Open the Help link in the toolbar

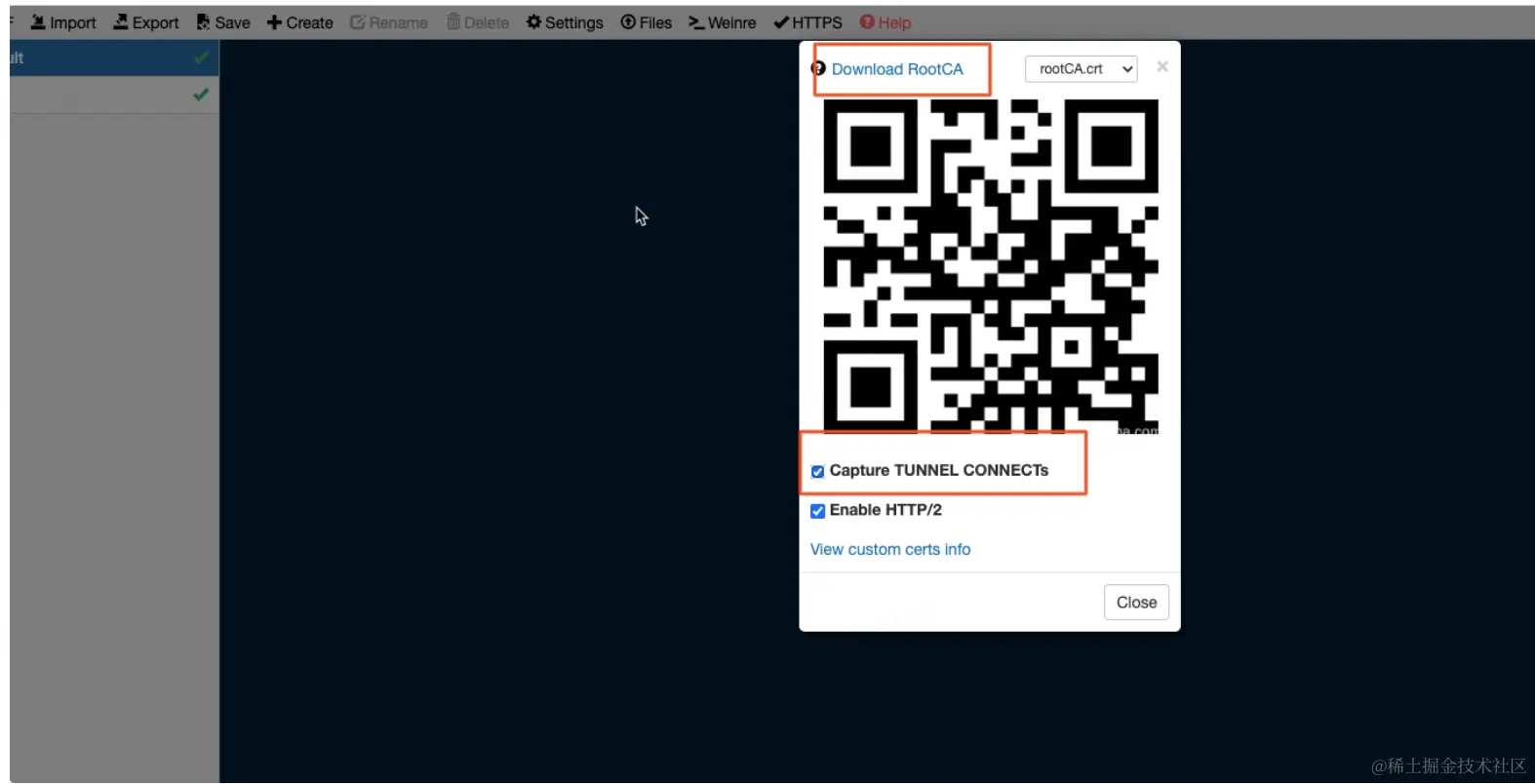tap(886, 22)
